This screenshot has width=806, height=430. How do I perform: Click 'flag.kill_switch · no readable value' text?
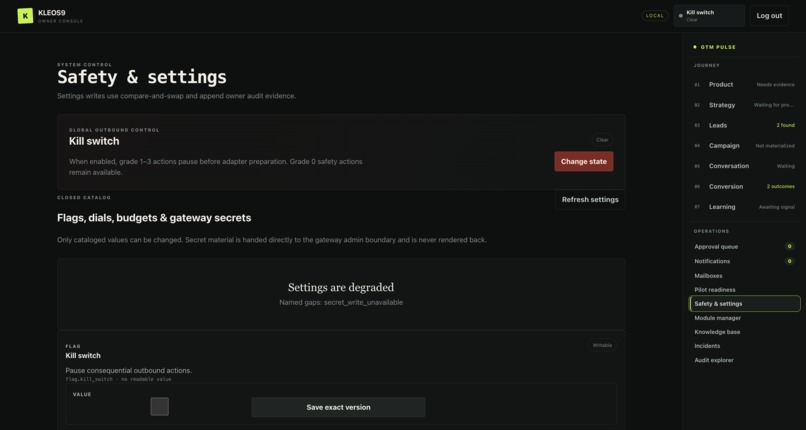click(x=118, y=379)
